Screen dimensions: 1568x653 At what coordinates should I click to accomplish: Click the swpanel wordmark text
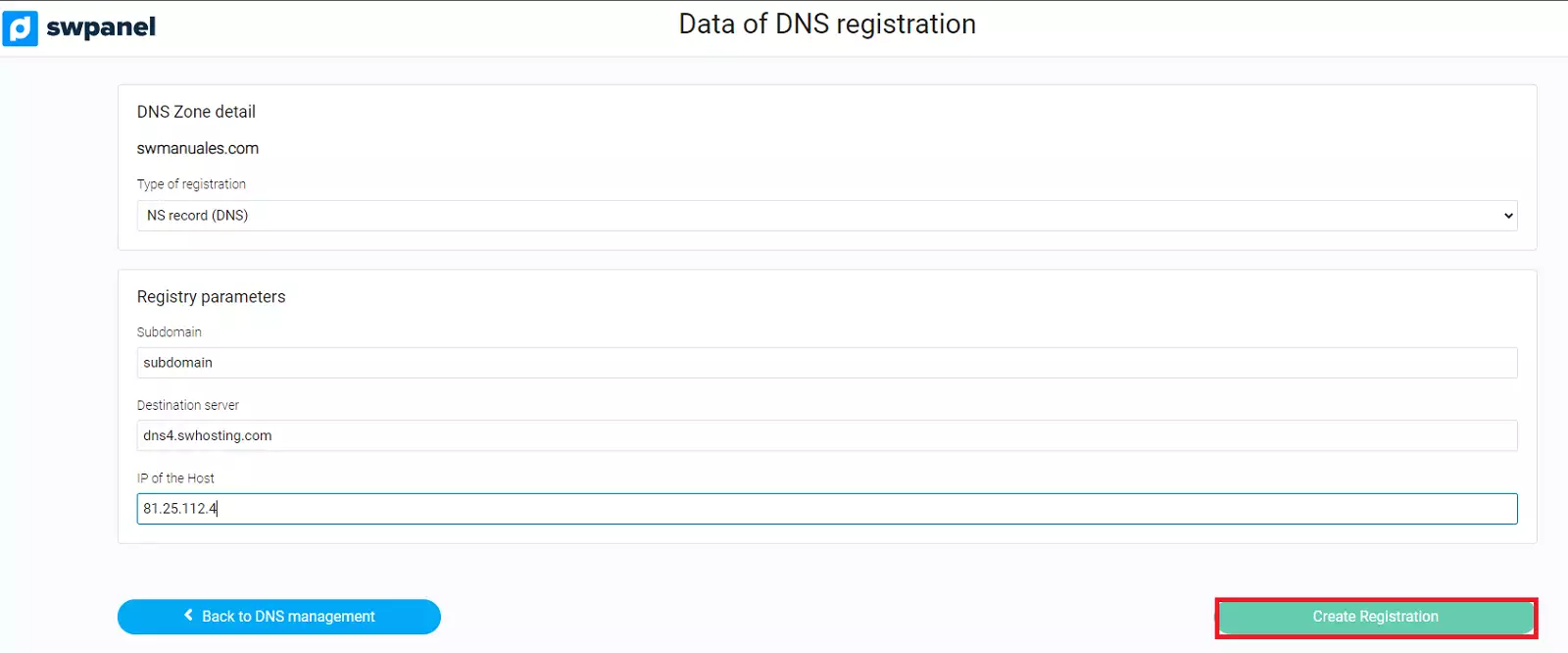click(101, 27)
